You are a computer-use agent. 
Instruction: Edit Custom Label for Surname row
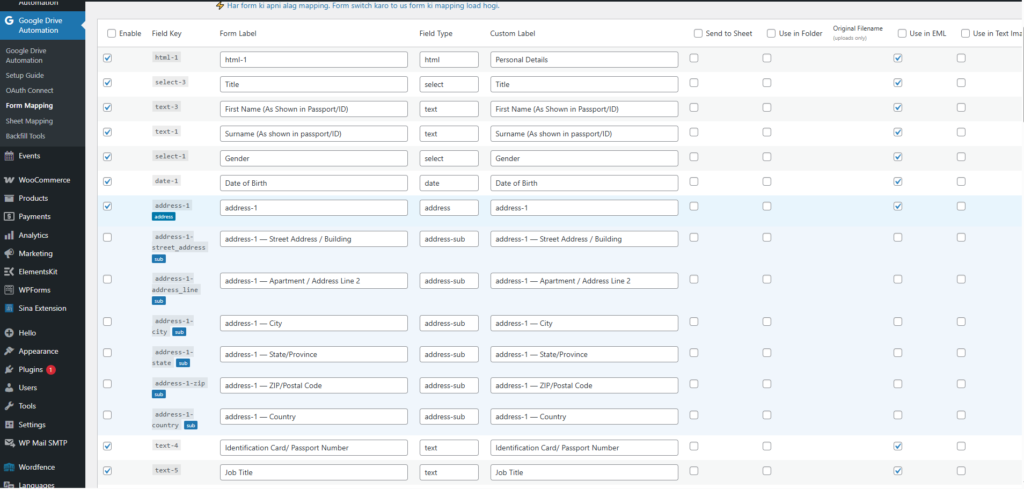coord(584,133)
